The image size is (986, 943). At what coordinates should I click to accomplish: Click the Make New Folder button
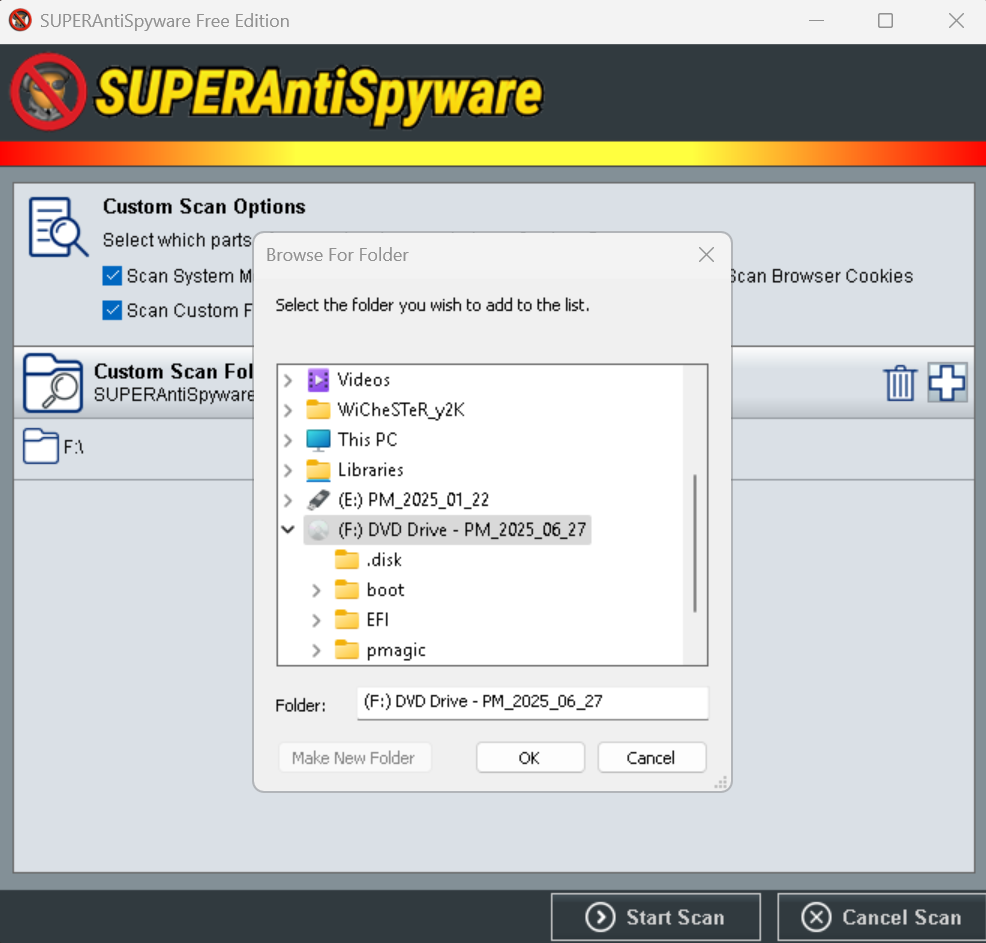[x=354, y=758]
